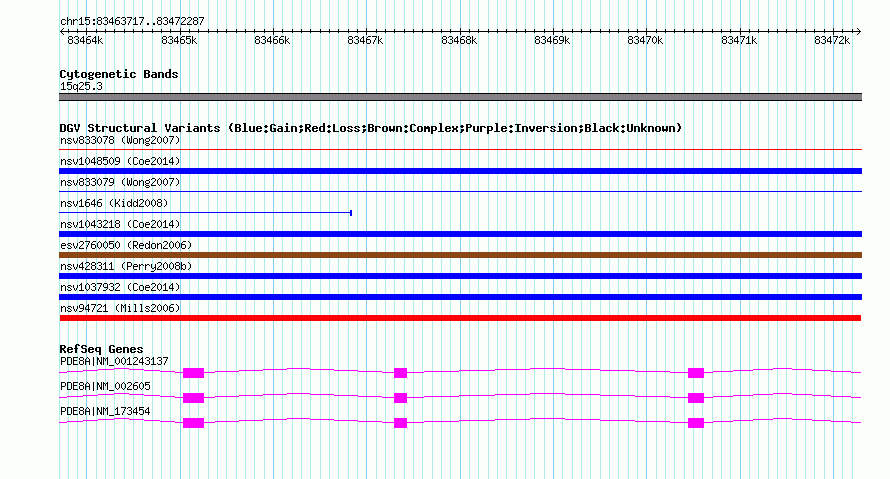
Task: Click the thin blue nsv833079 gain line
Action: click(460, 192)
